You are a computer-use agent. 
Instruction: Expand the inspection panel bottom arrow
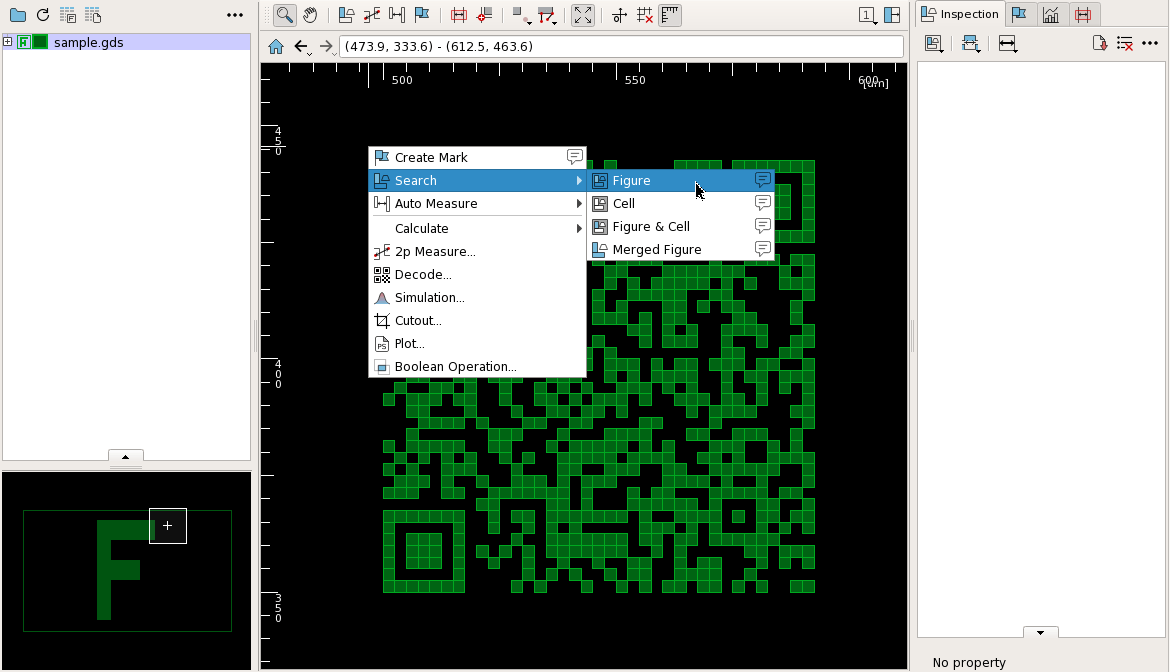click(1040, 632)
